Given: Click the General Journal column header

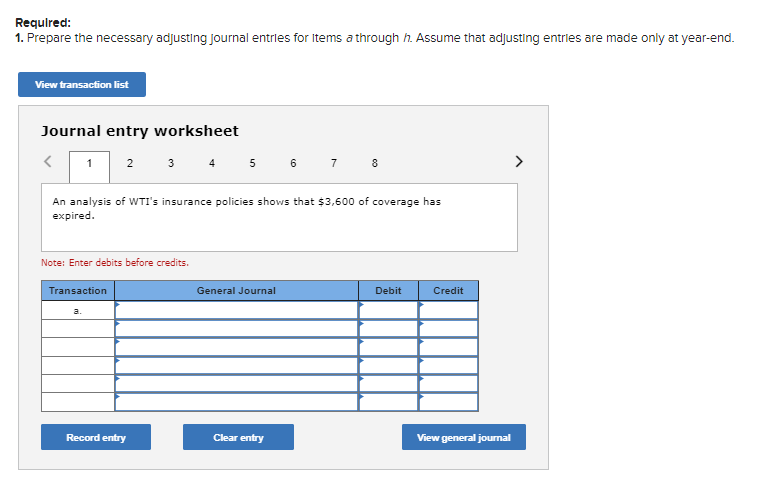Looking at the screenshot, I should [237, 291].
